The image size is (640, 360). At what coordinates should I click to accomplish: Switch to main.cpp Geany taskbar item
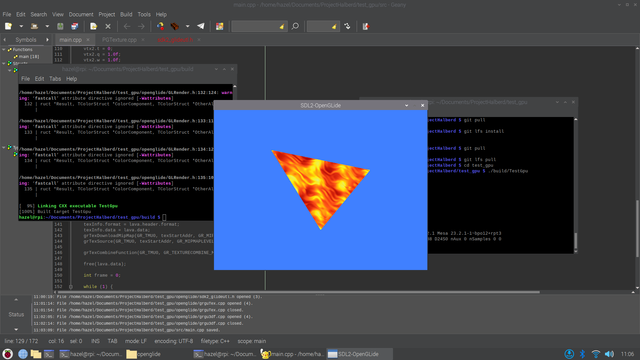coord(292,354)
